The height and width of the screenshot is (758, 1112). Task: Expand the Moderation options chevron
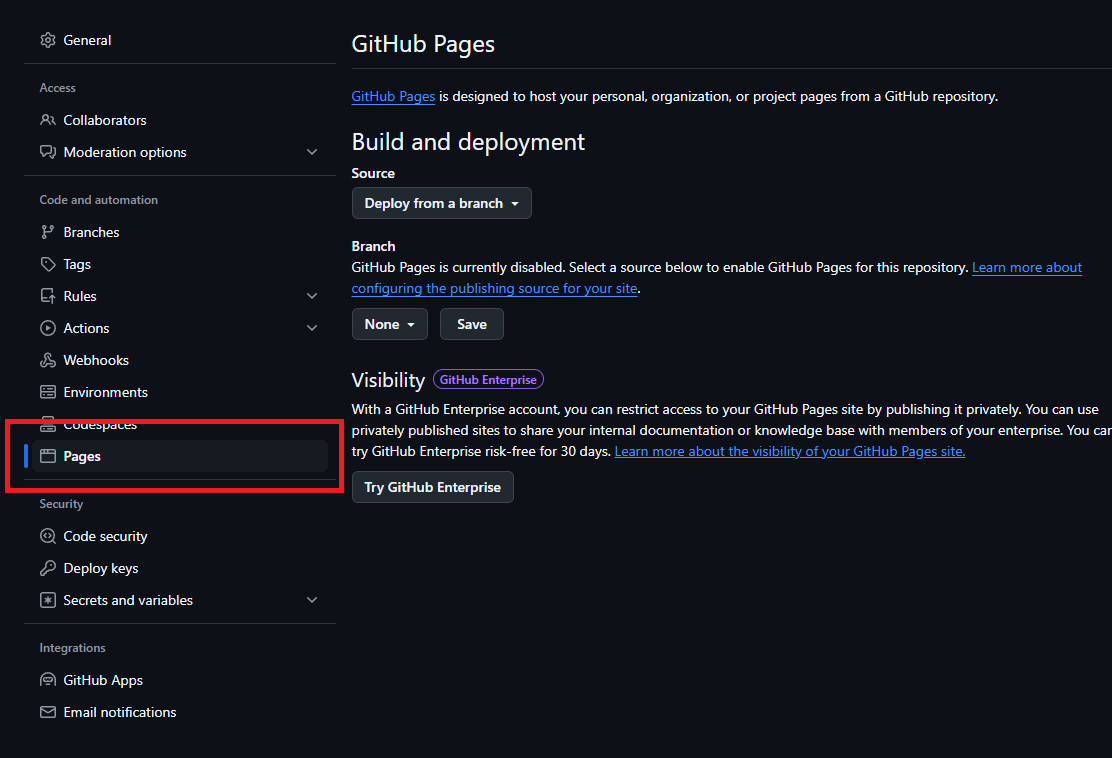tap(312, 152)
